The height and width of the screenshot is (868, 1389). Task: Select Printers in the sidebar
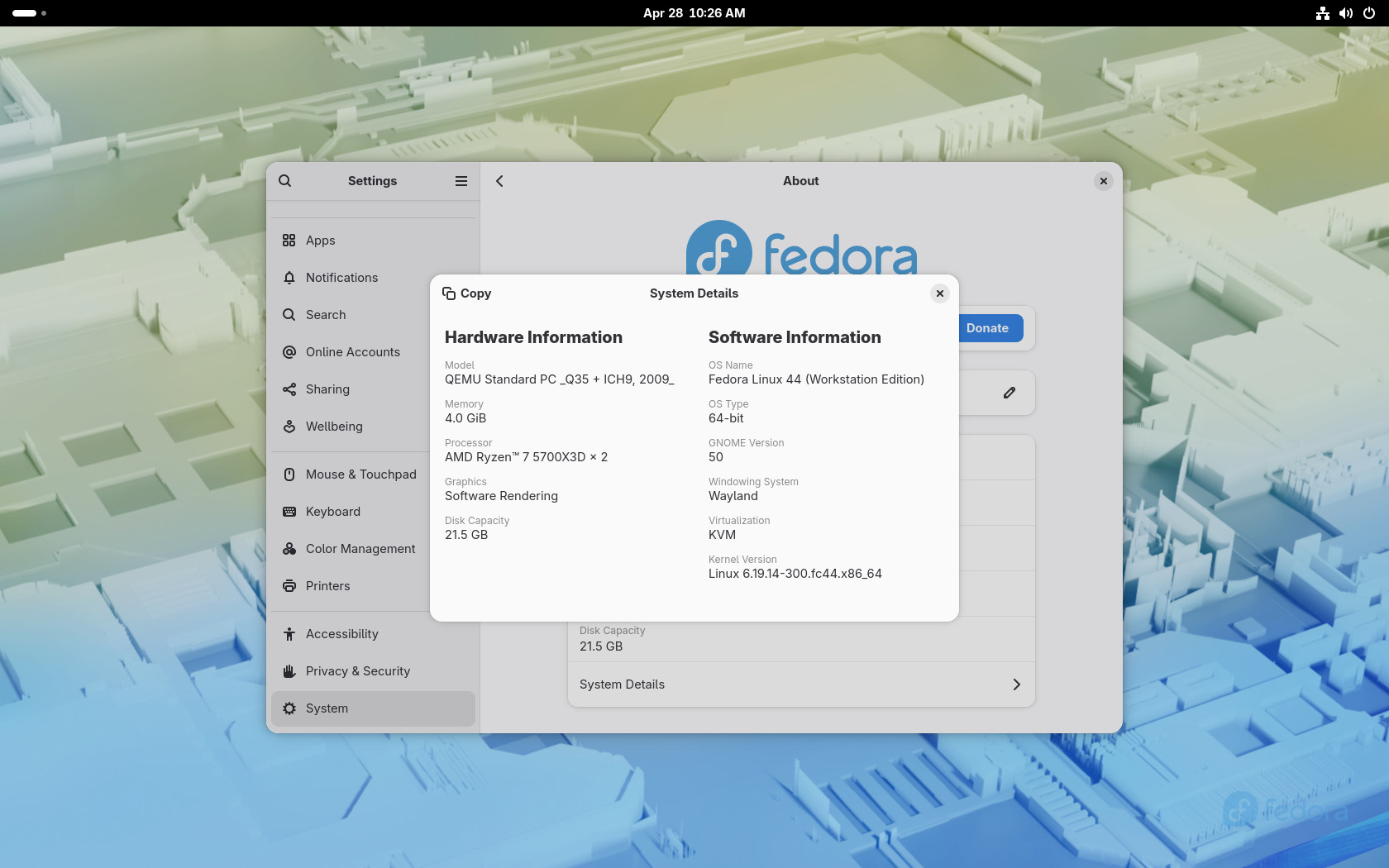tap(327, 586)
